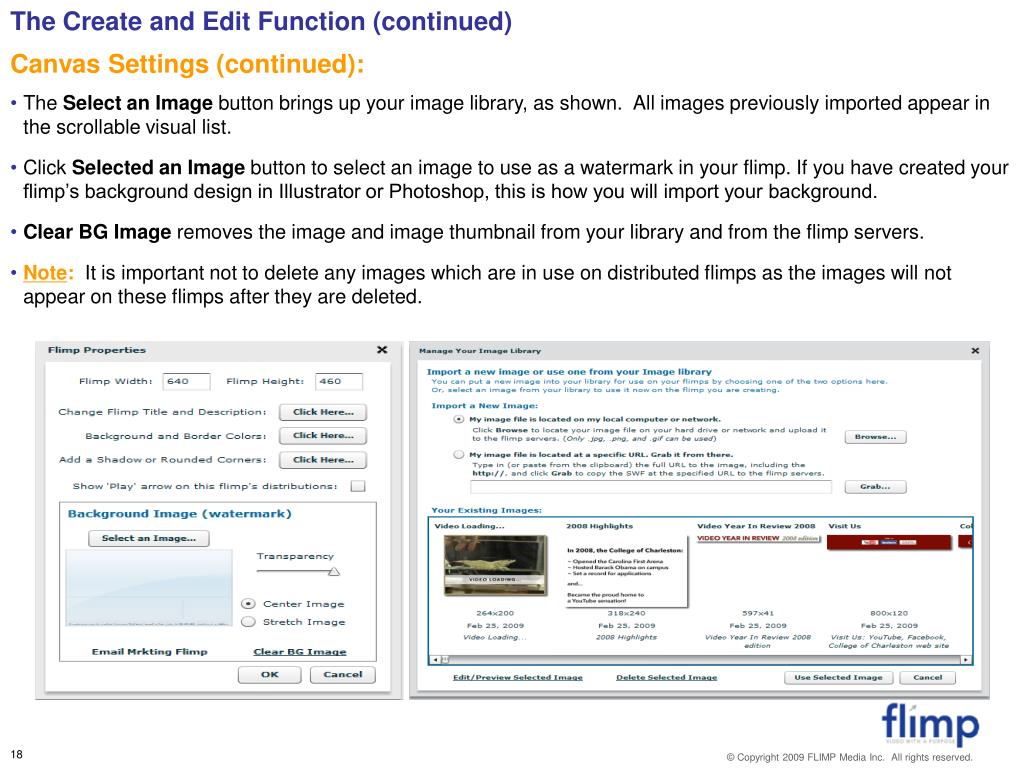Click Cancel in the Image Library dialog
The width and height of the screenshot is (1024, 768).
pyautogui.click(x=927, y=678)
